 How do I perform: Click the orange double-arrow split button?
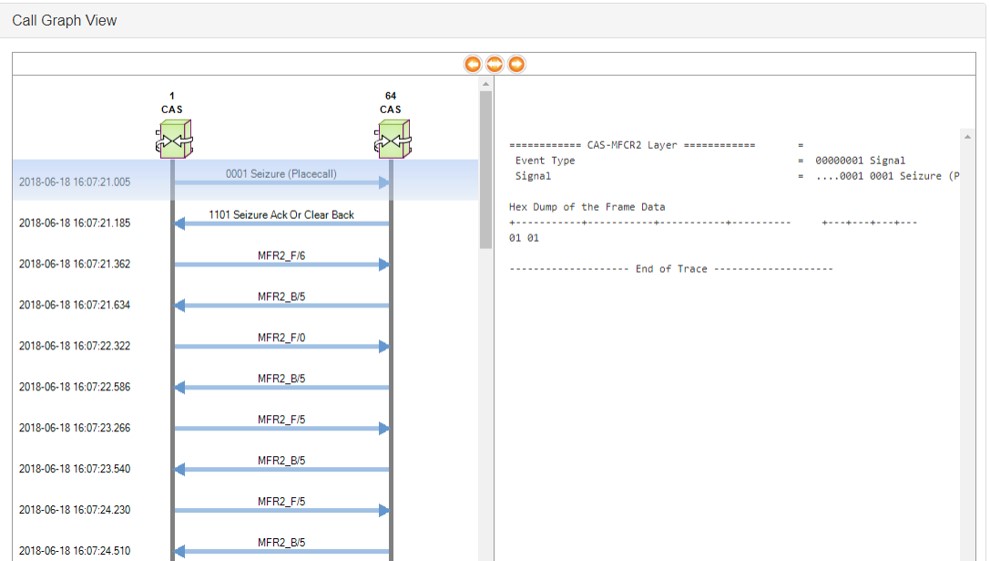click(x=494, y=64)
